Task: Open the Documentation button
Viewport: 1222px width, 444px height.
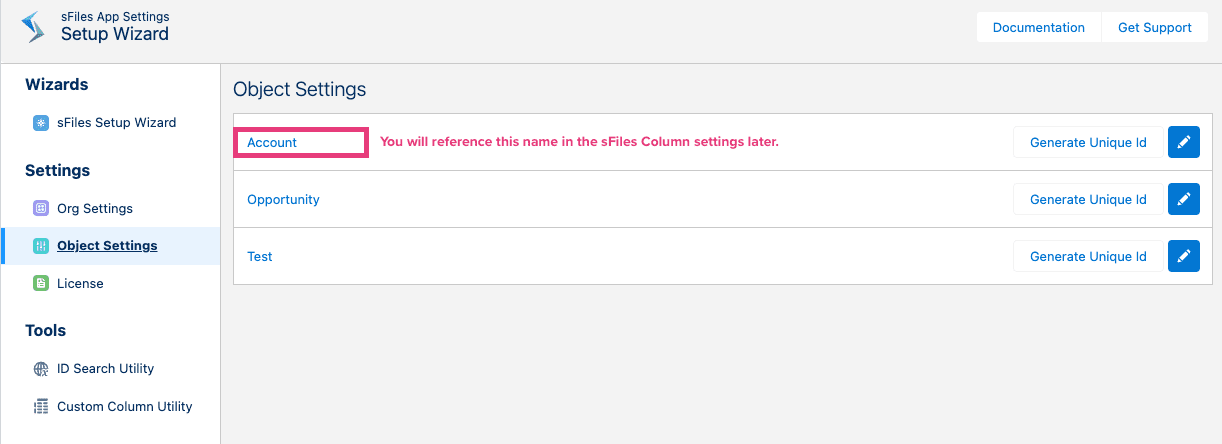Action: 1038,27
